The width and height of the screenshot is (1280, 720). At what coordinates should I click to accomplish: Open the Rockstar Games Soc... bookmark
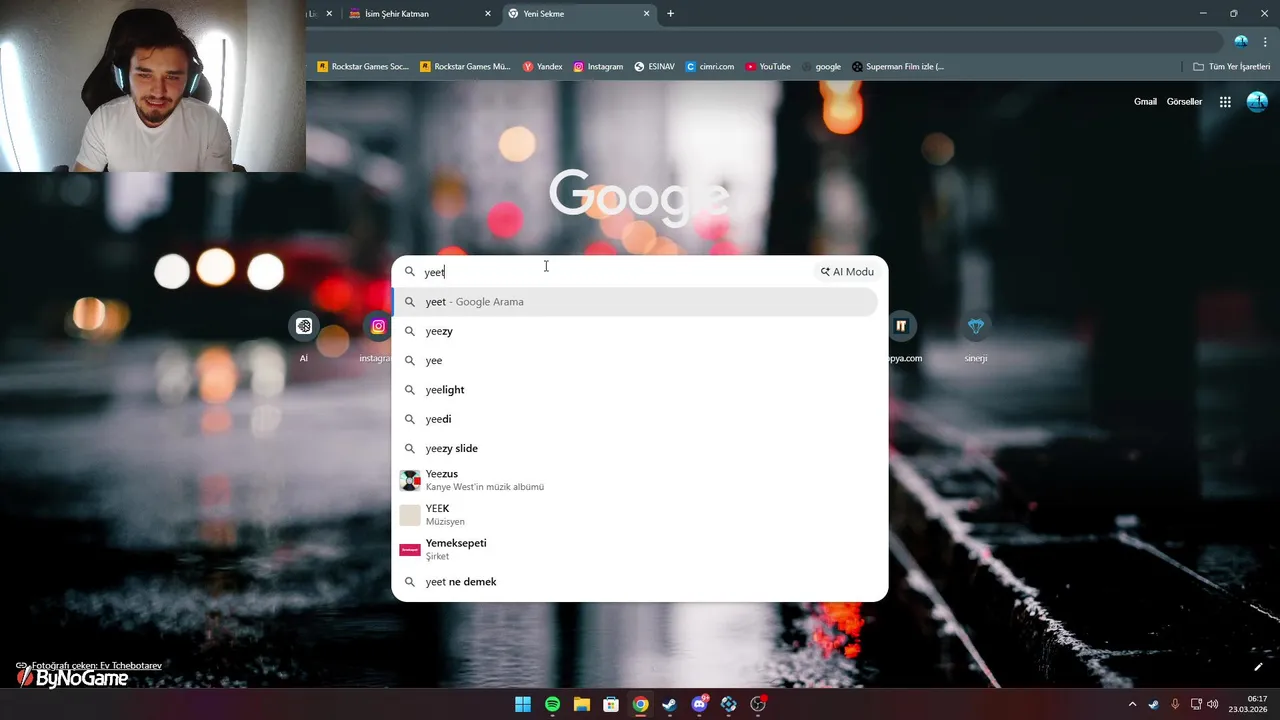point(363,67)
